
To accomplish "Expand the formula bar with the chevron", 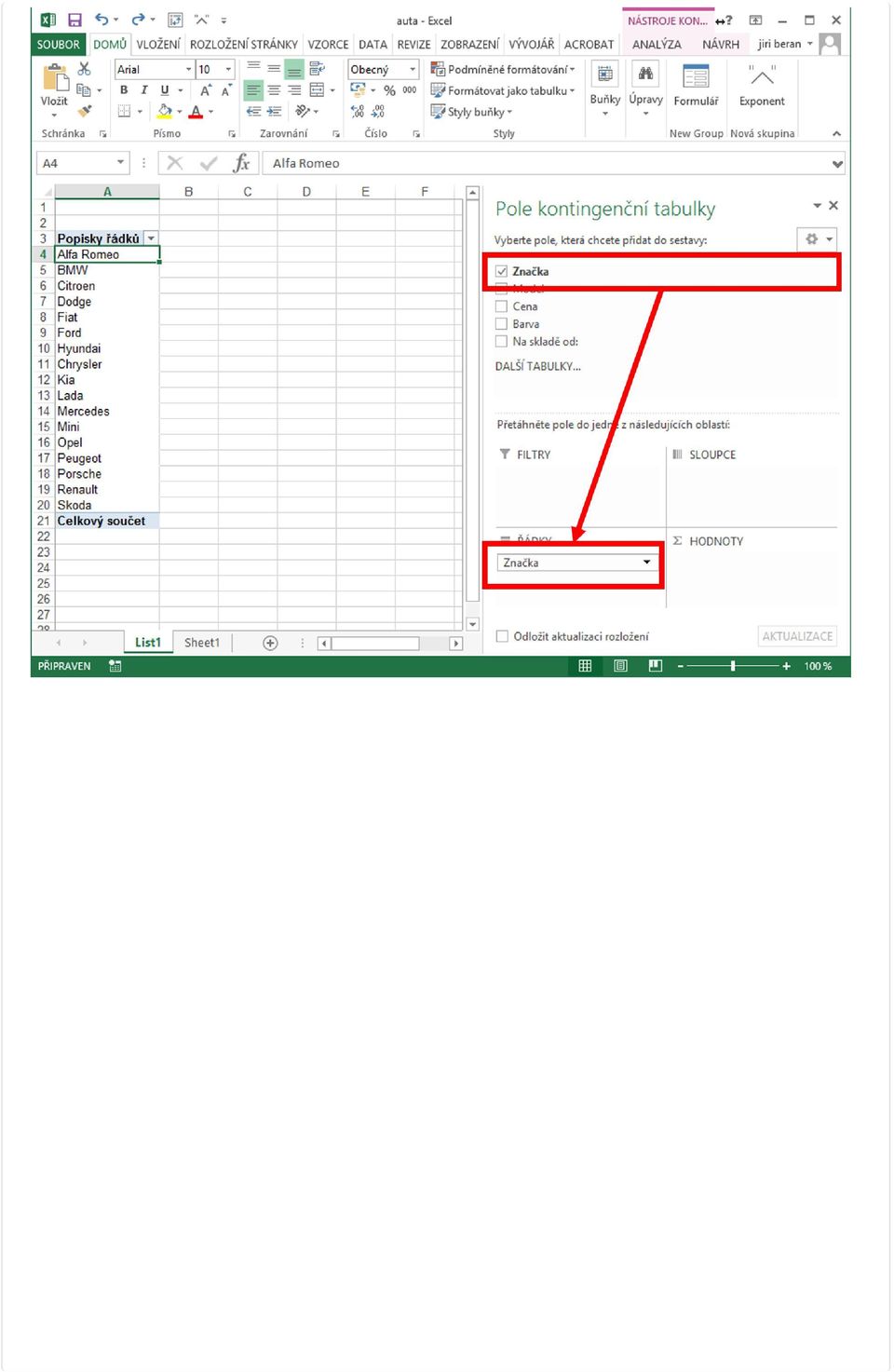I will coord(837,163).
